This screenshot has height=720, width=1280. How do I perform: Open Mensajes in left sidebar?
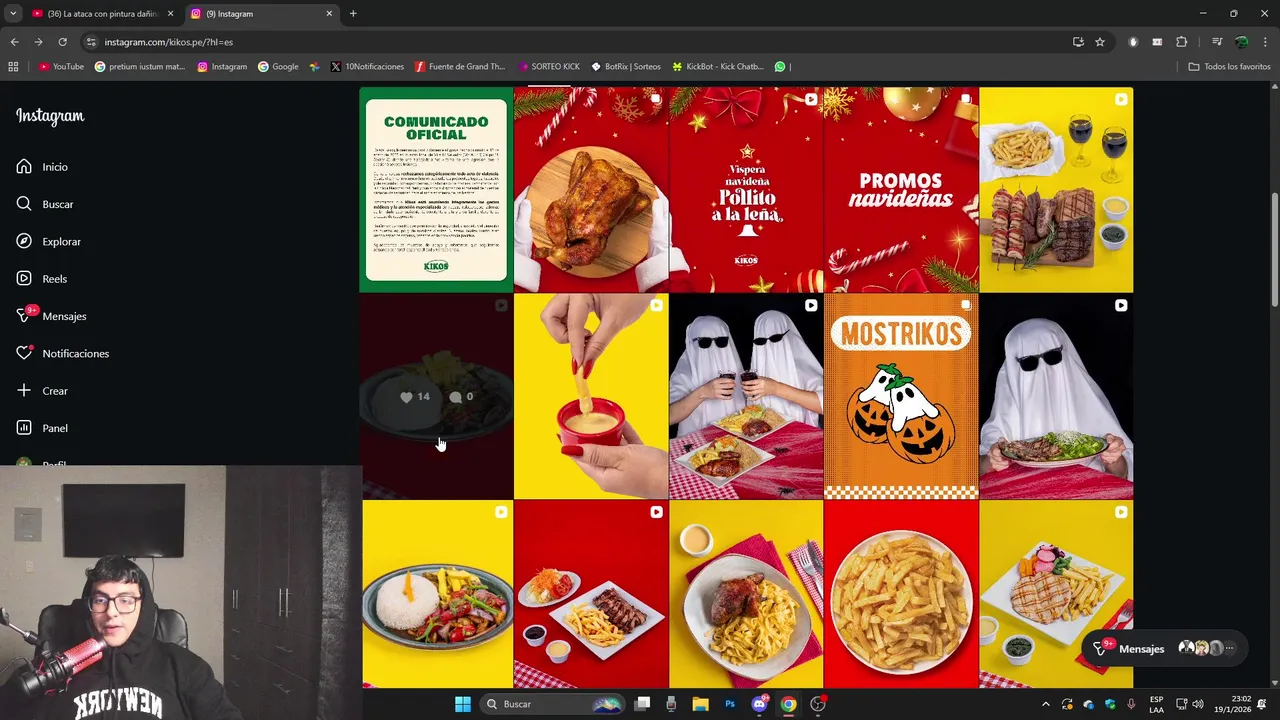point(51,316)
